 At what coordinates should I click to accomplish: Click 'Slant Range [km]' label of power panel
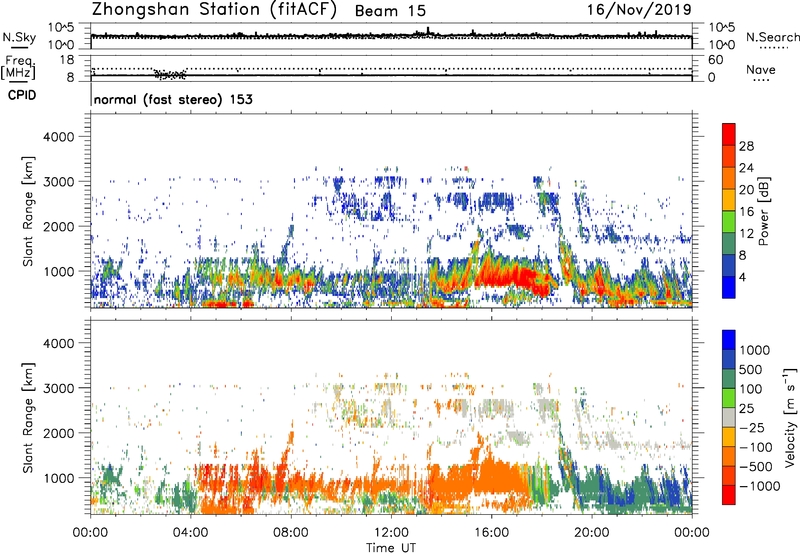tap(28, 211)
